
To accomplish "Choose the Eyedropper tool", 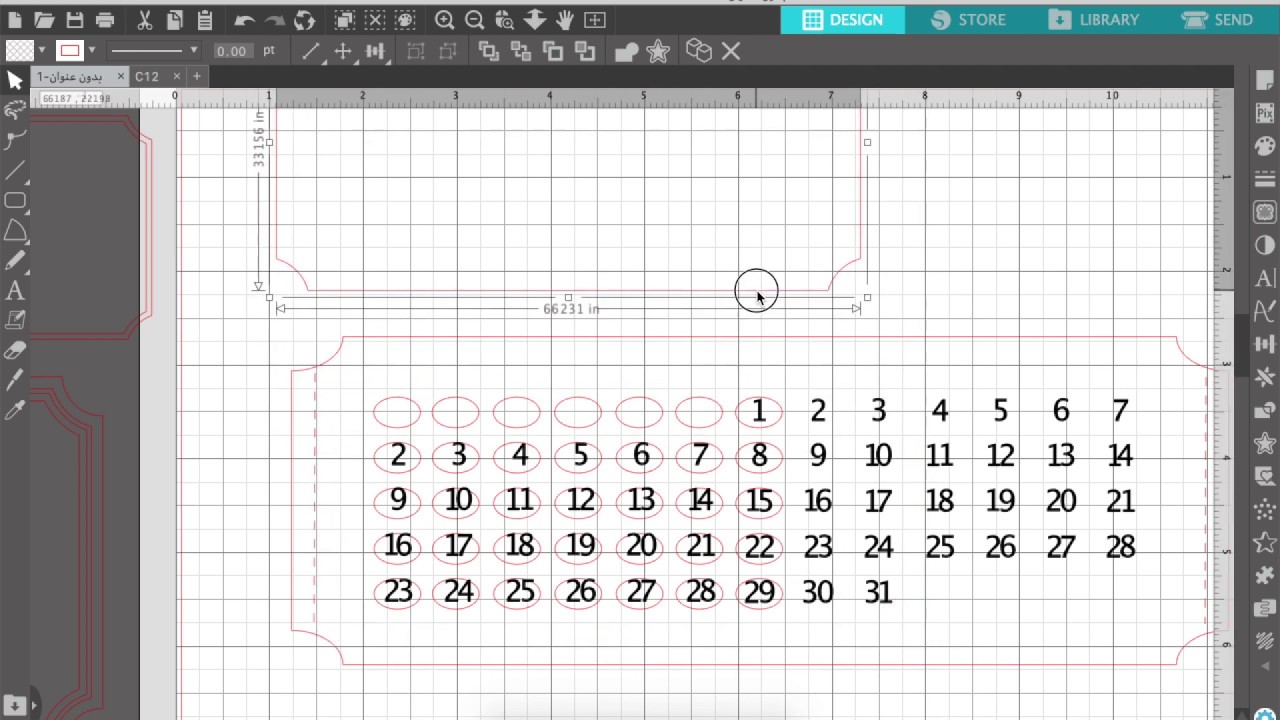I will click(x=14, y=411).
